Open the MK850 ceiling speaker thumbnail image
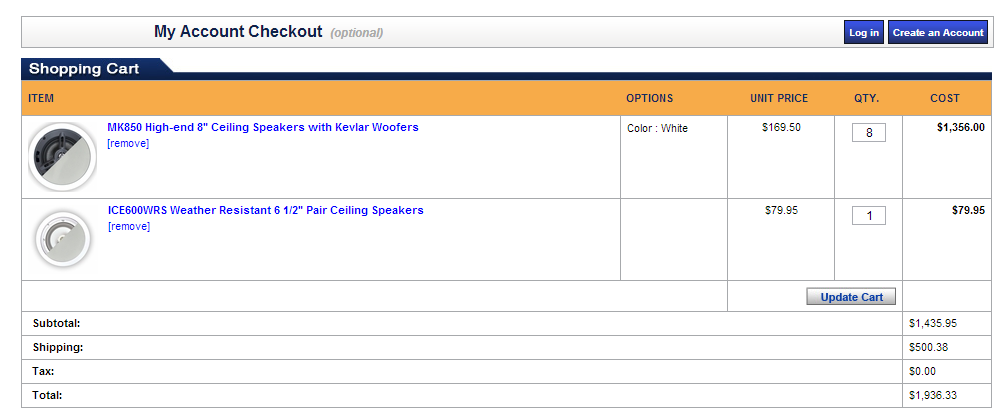 (63, 157)
